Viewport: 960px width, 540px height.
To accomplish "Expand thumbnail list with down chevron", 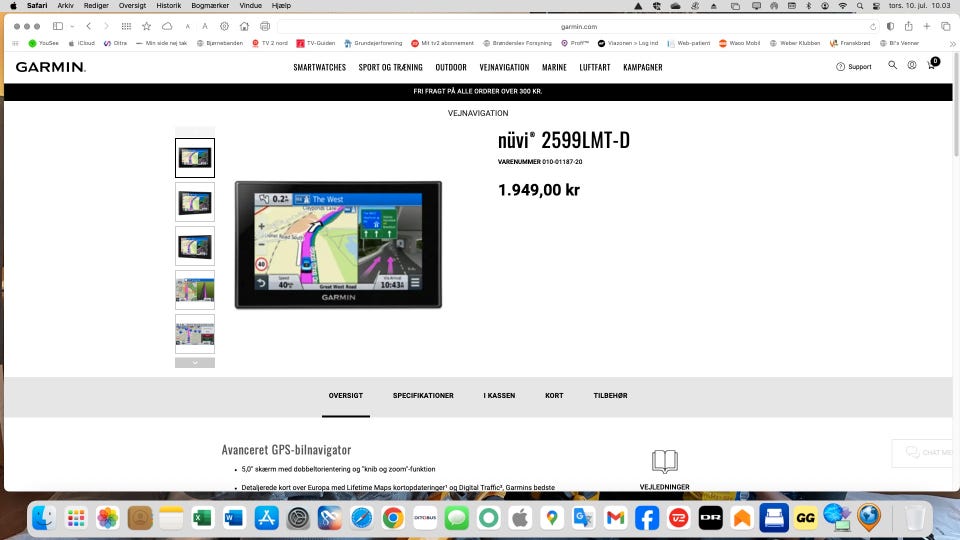I will tap(195, 362).
